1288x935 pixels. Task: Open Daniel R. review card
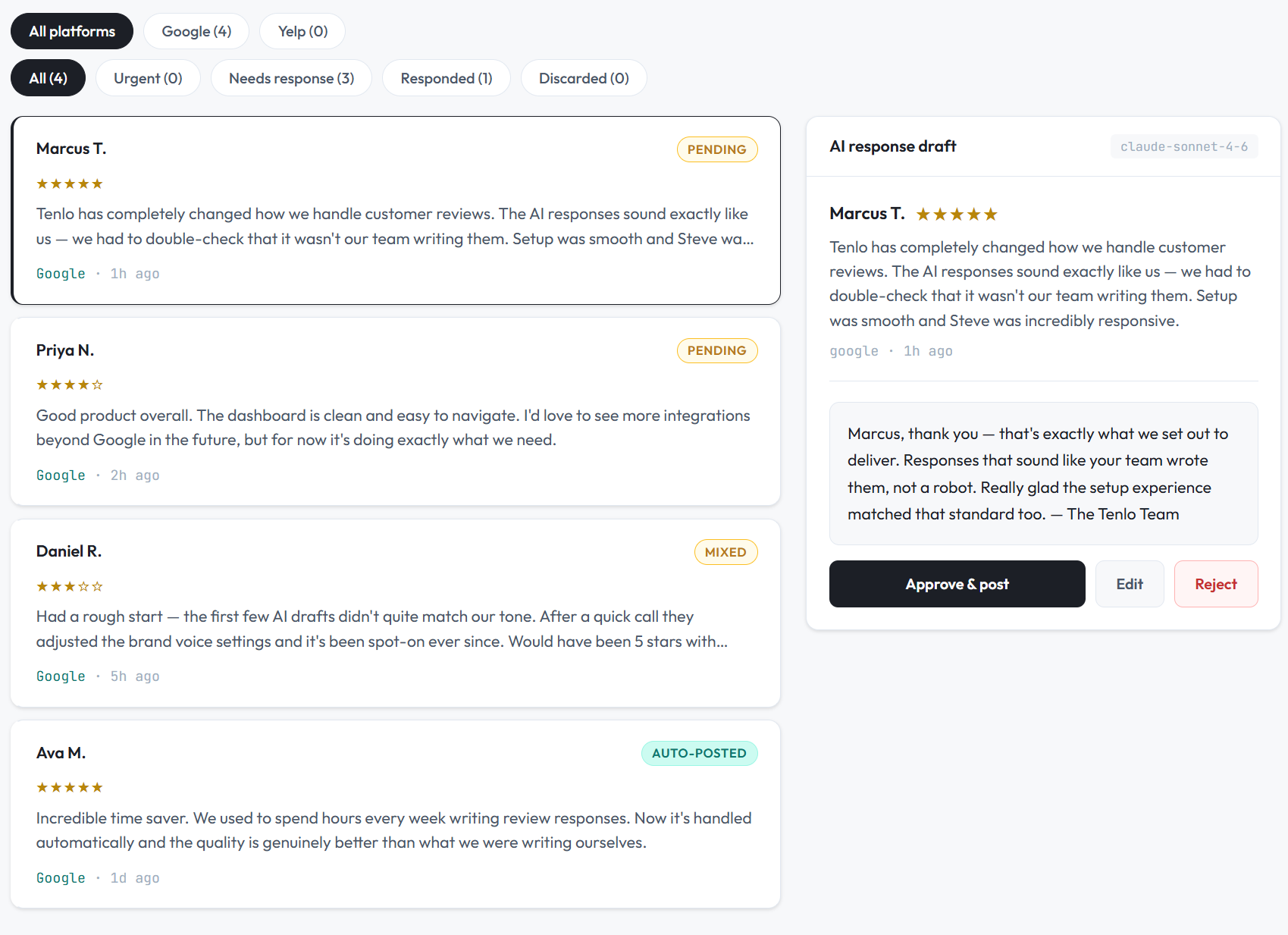click(x=396, y=613)
